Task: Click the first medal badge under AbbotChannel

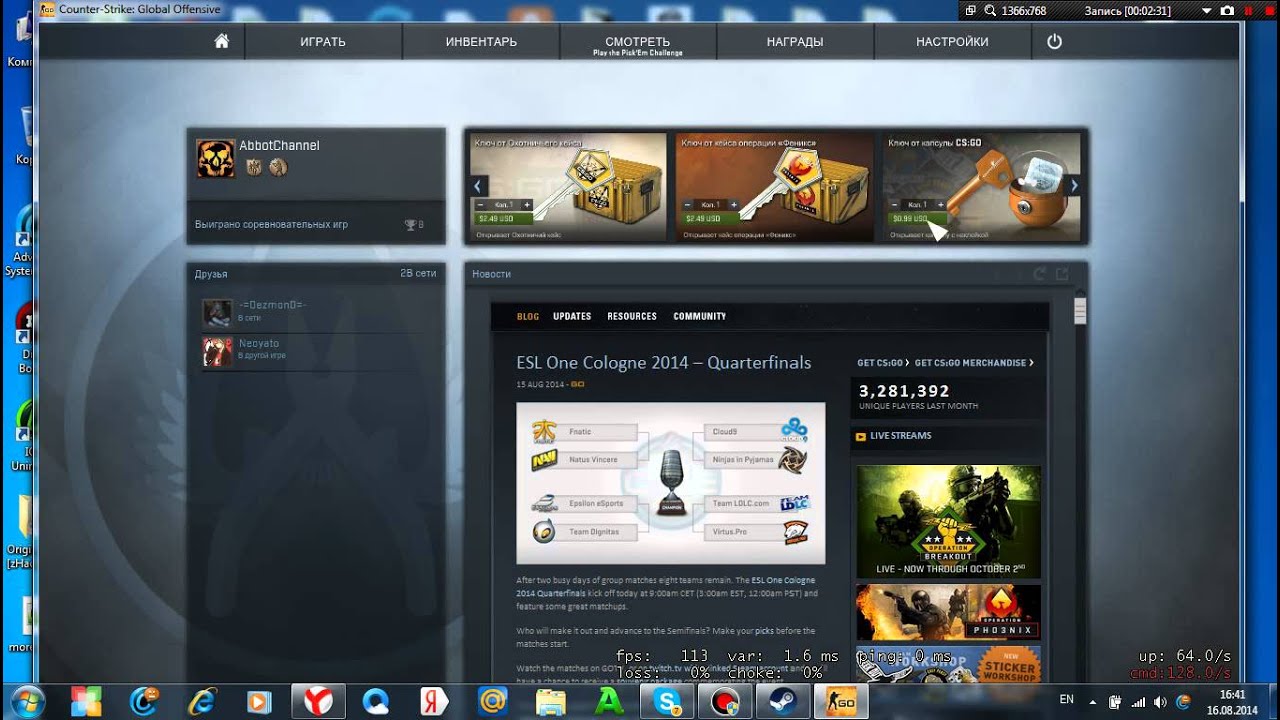Action: [x=254, y=167]
